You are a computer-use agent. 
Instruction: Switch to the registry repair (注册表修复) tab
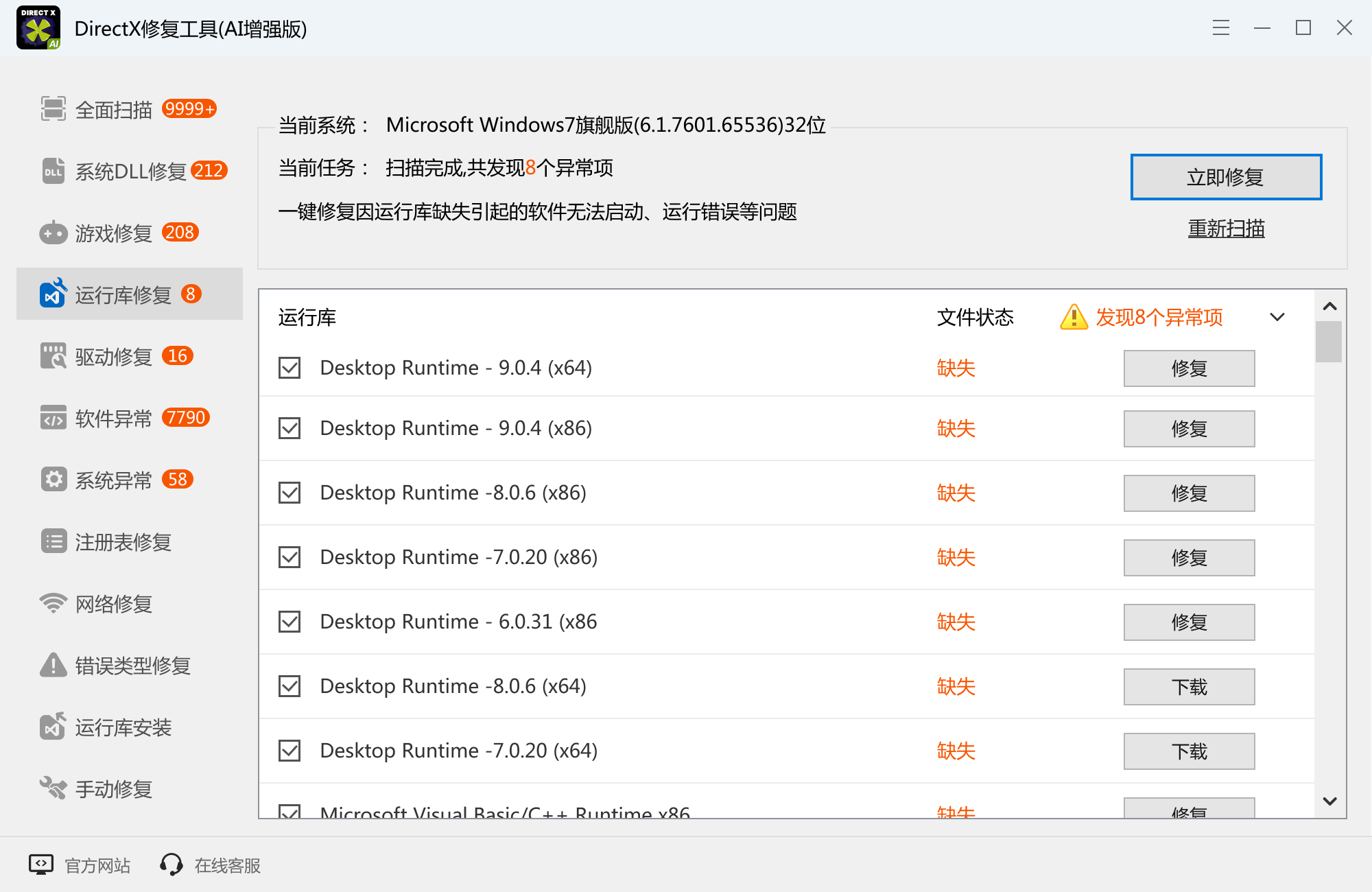(123, 542)
